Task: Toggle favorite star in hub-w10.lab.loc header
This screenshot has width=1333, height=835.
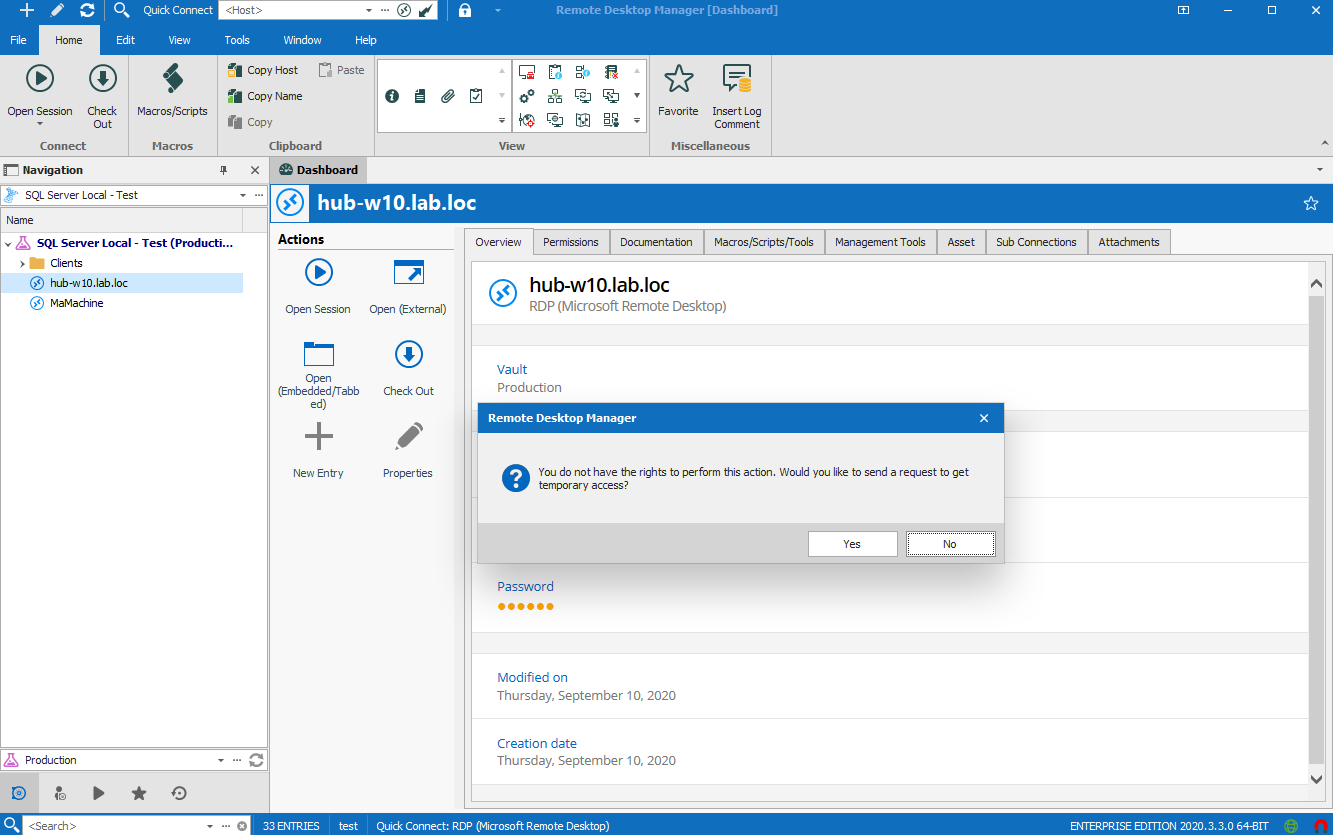Action: coord(1310,203)
